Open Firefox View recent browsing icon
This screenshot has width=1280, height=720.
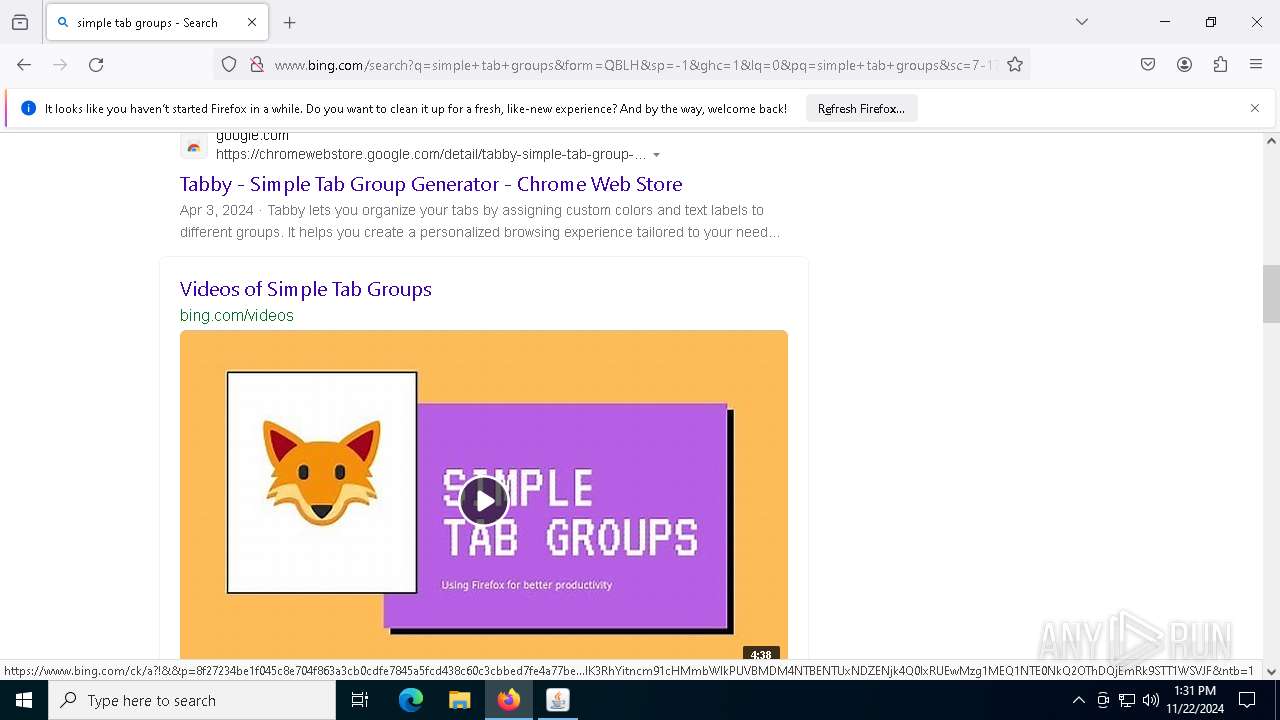[x=20, y=22]
